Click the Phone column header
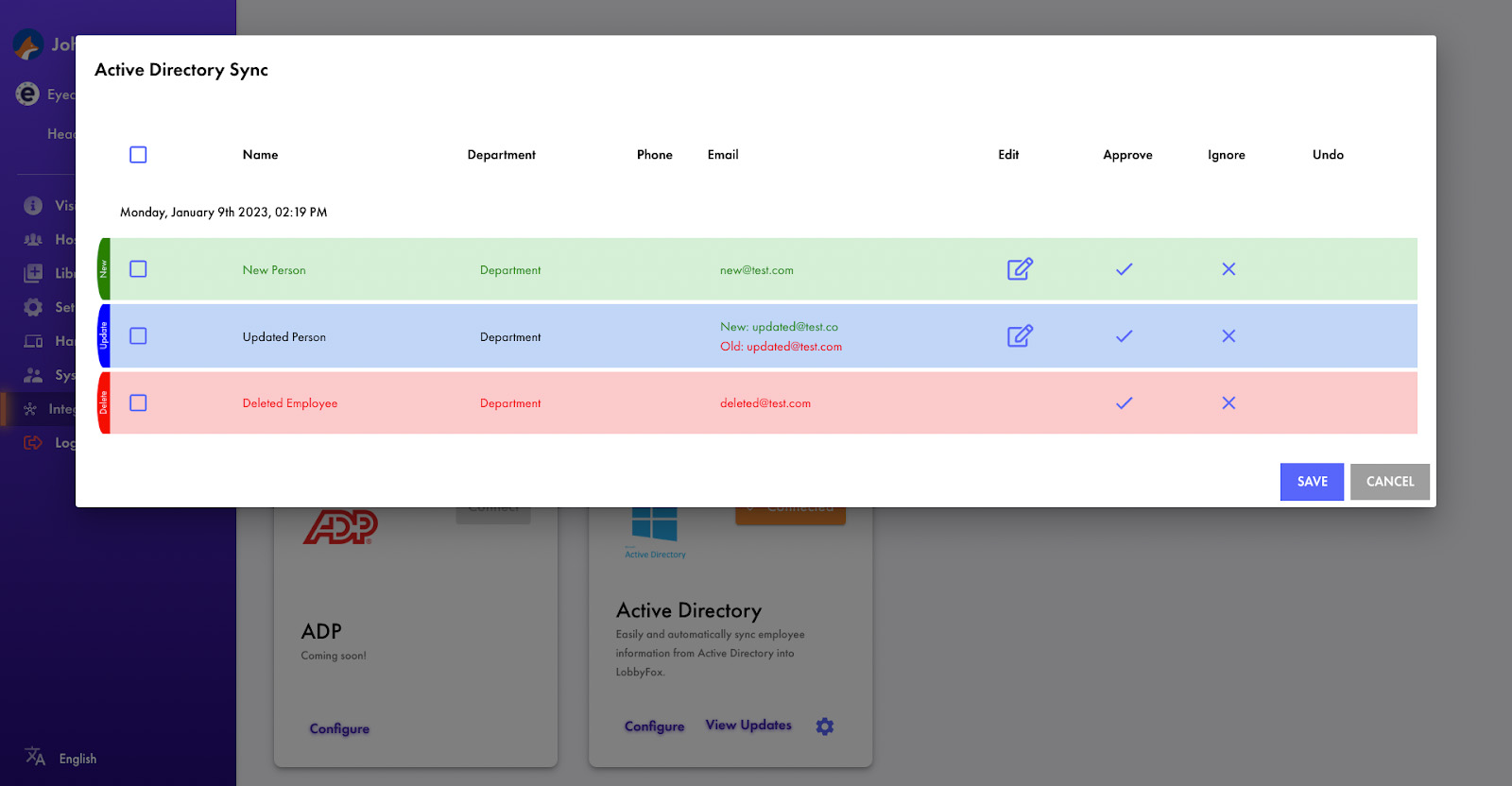The height and width of the screenshot is (786, 1512). [x=654, y=155]
